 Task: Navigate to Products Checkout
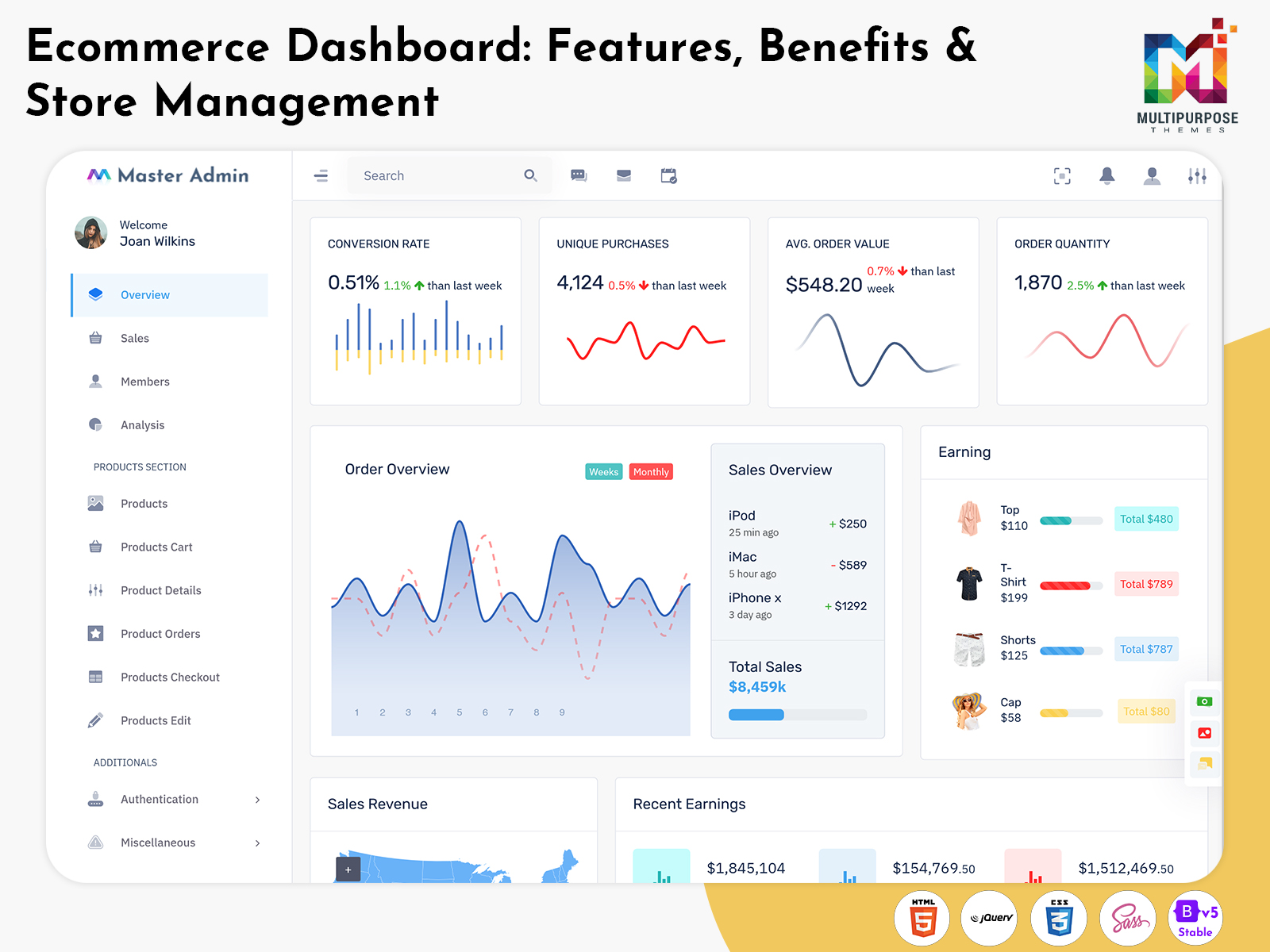(x=170, y=677)
